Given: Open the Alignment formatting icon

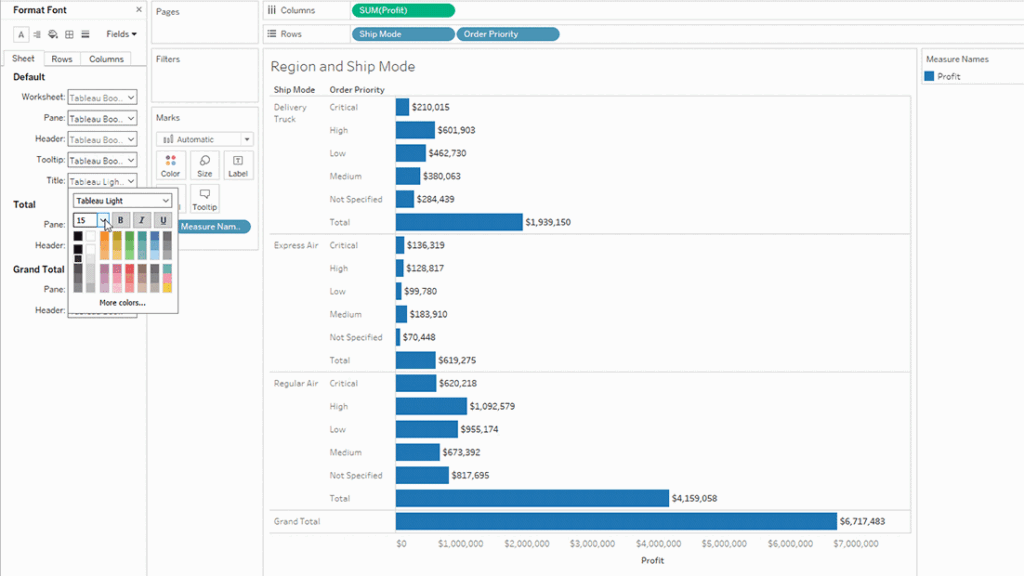Looking at the screenshot, I should point(37,34).
